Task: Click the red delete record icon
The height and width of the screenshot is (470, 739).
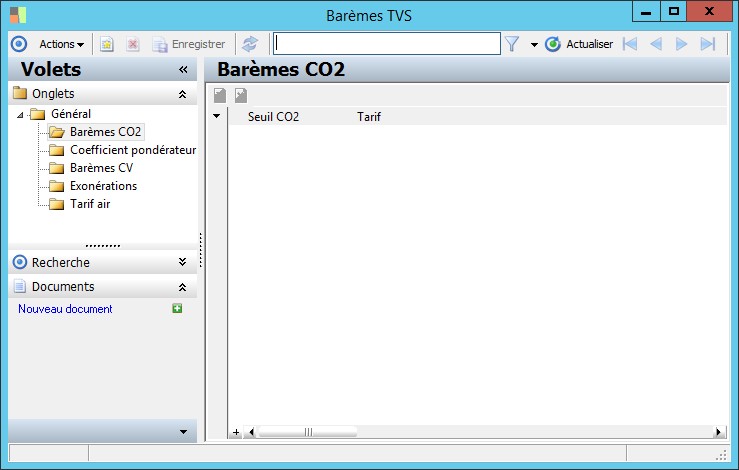Action: (x=133, y=44)
